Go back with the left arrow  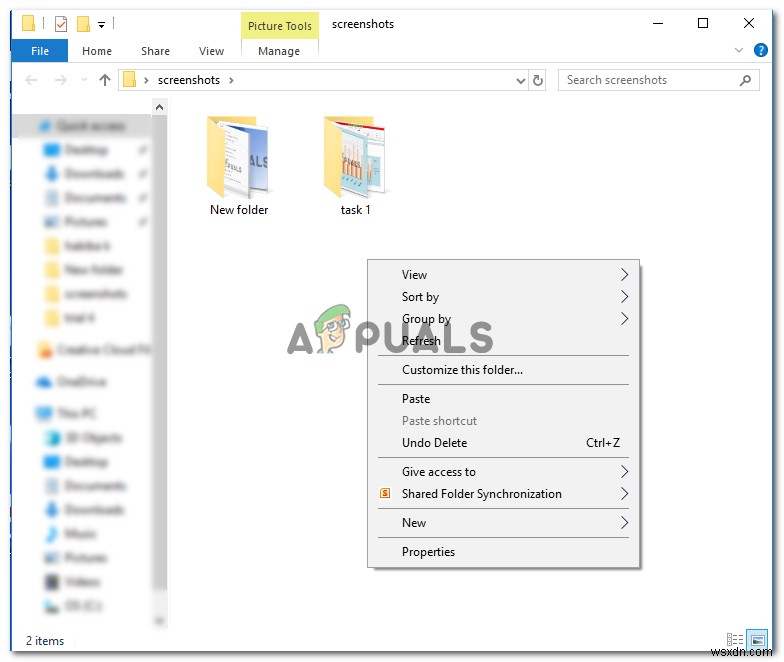click(x=31, y=80)
